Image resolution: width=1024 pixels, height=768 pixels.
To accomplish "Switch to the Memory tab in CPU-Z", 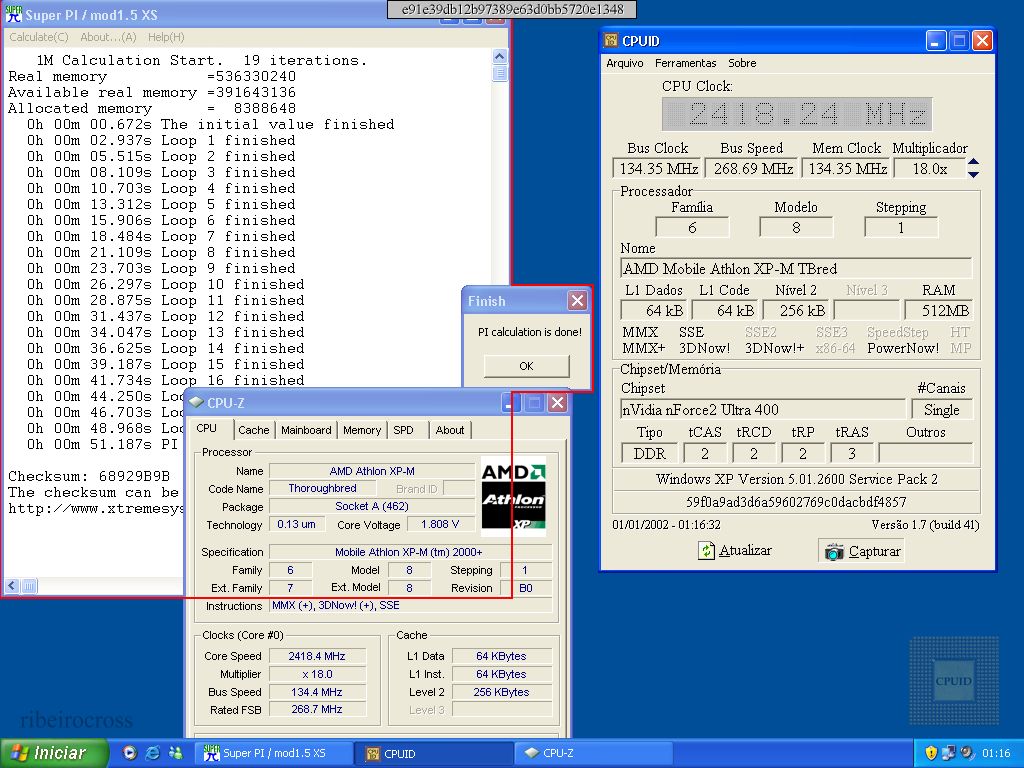I will click(x=362, y=430).
